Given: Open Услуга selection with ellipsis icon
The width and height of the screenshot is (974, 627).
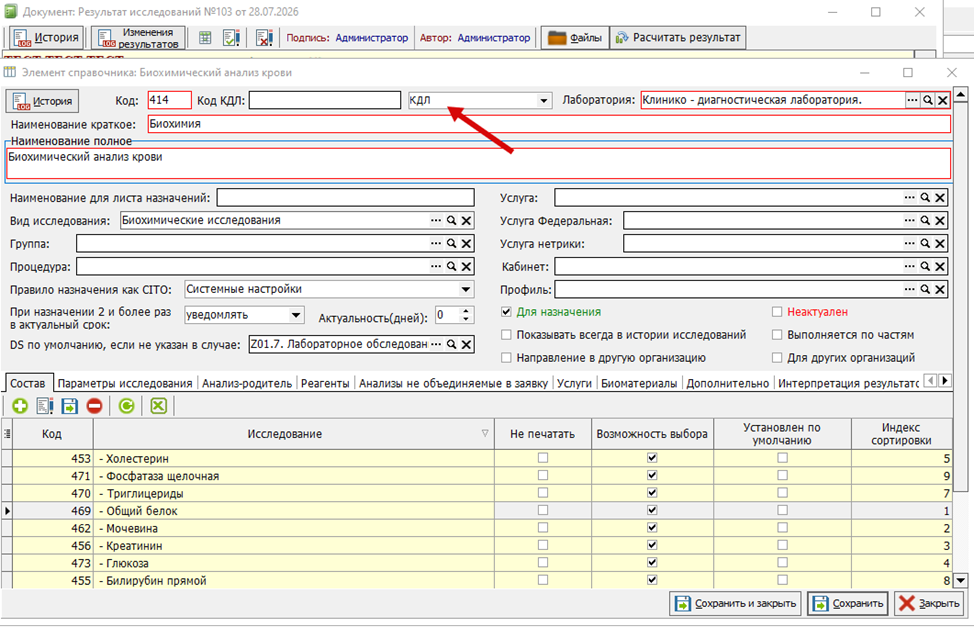Looking at the screenshot, I should (x=909, y=198).
